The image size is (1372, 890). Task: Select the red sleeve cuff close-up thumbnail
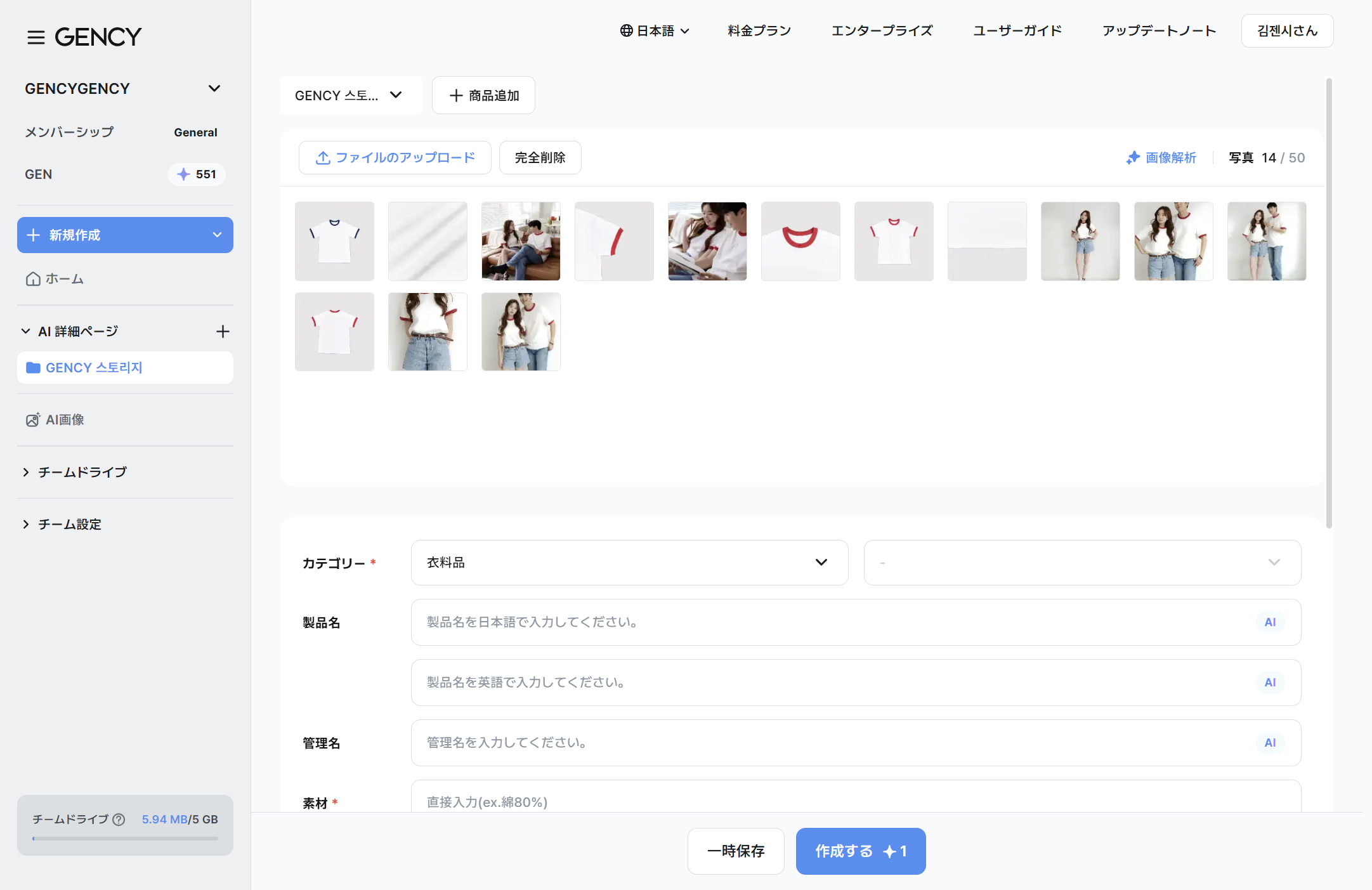[614, 242]
